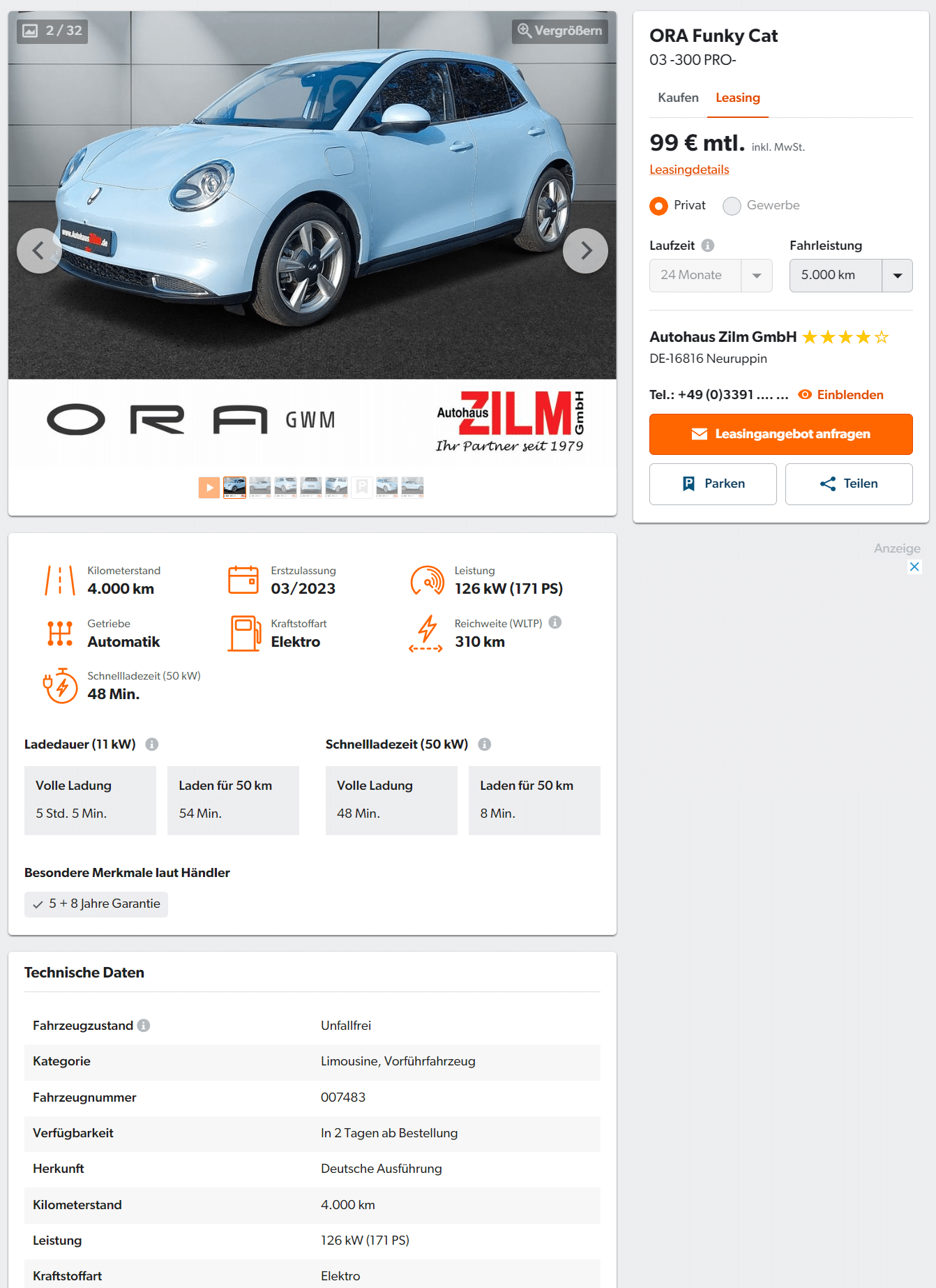Open Reichweite (WLTP) info icon
This screenshot has width=936, height=1288.
[555, 622]
